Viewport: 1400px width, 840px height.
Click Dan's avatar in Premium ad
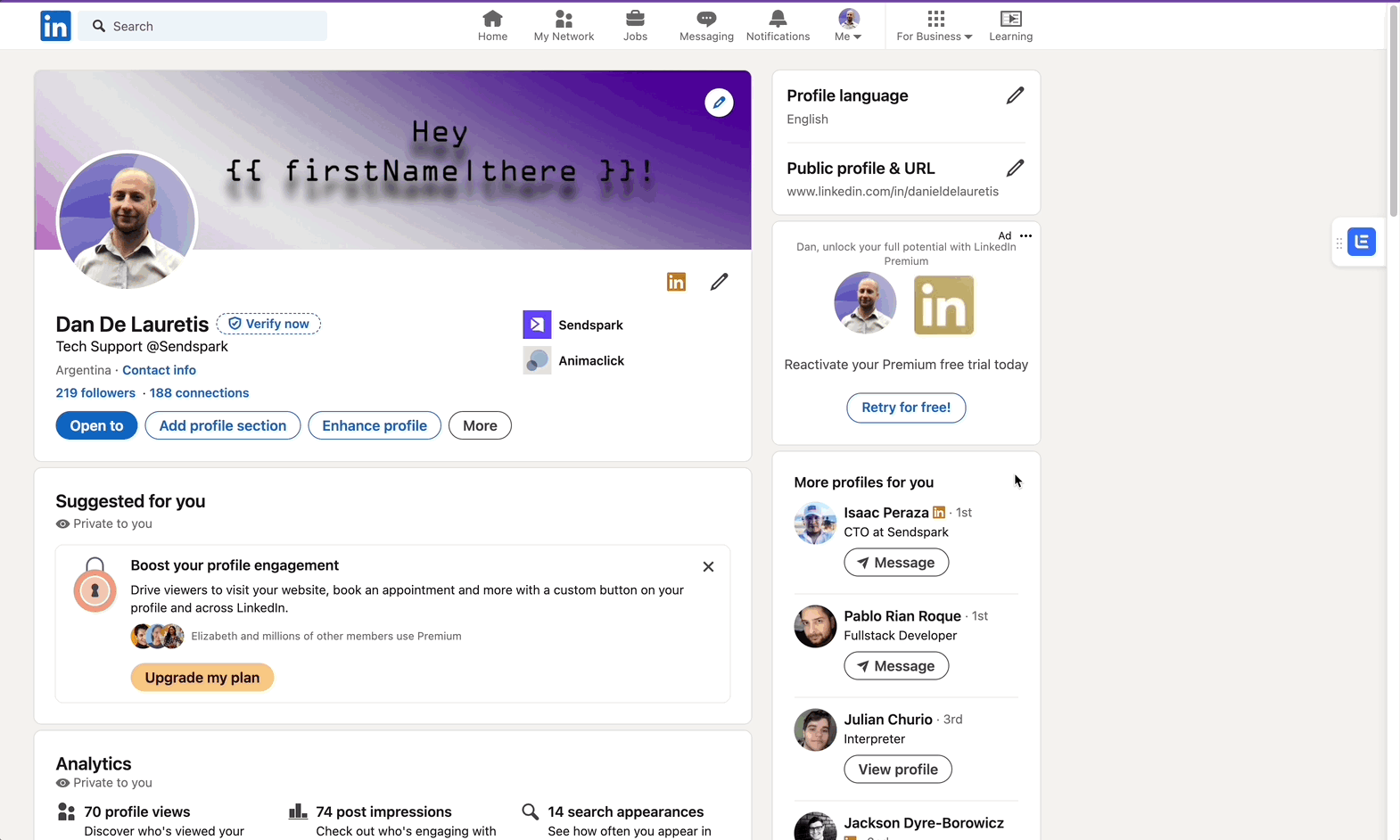865,303
